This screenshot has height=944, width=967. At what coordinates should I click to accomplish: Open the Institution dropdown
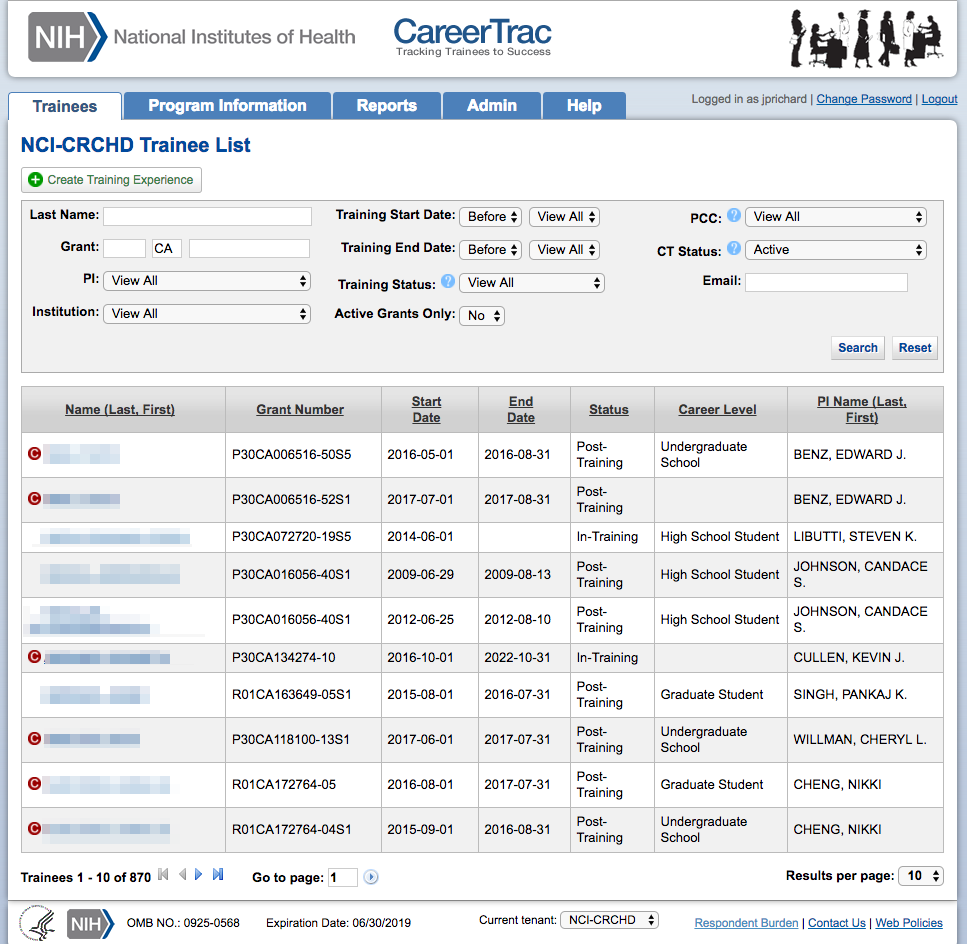tap(207, 314)
